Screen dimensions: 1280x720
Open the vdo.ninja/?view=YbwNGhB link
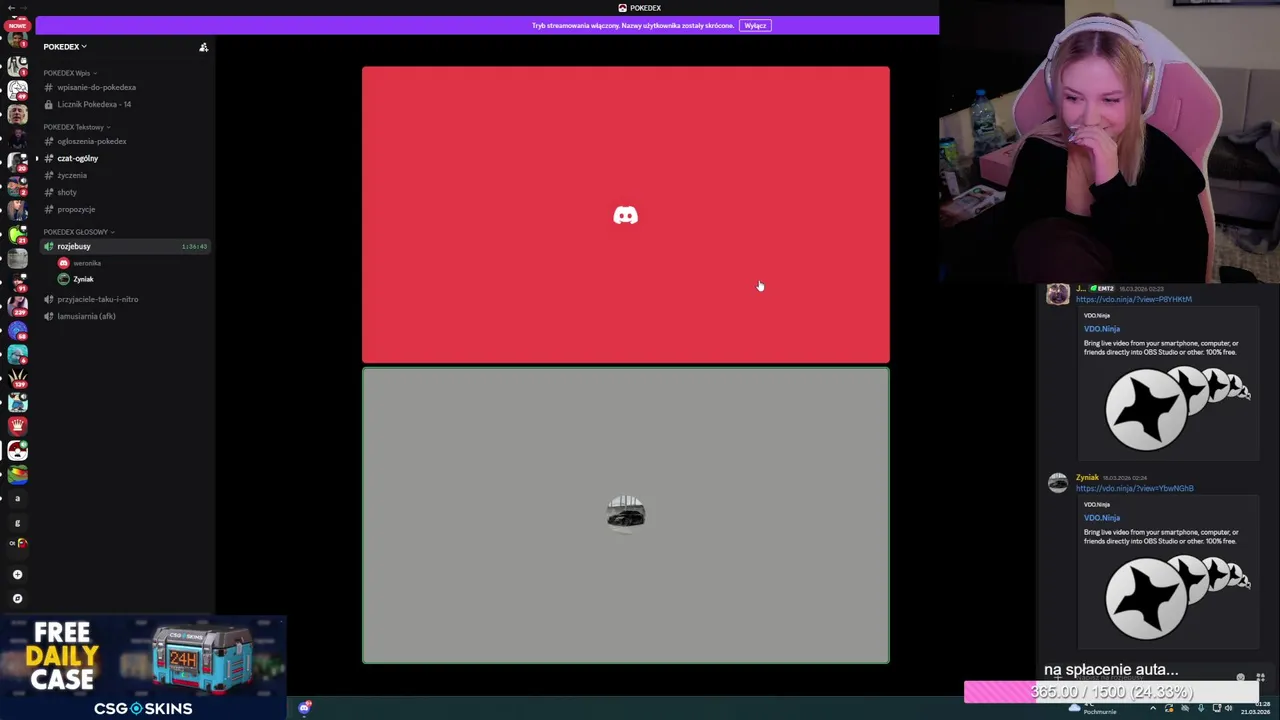(x=1134, y=488)
